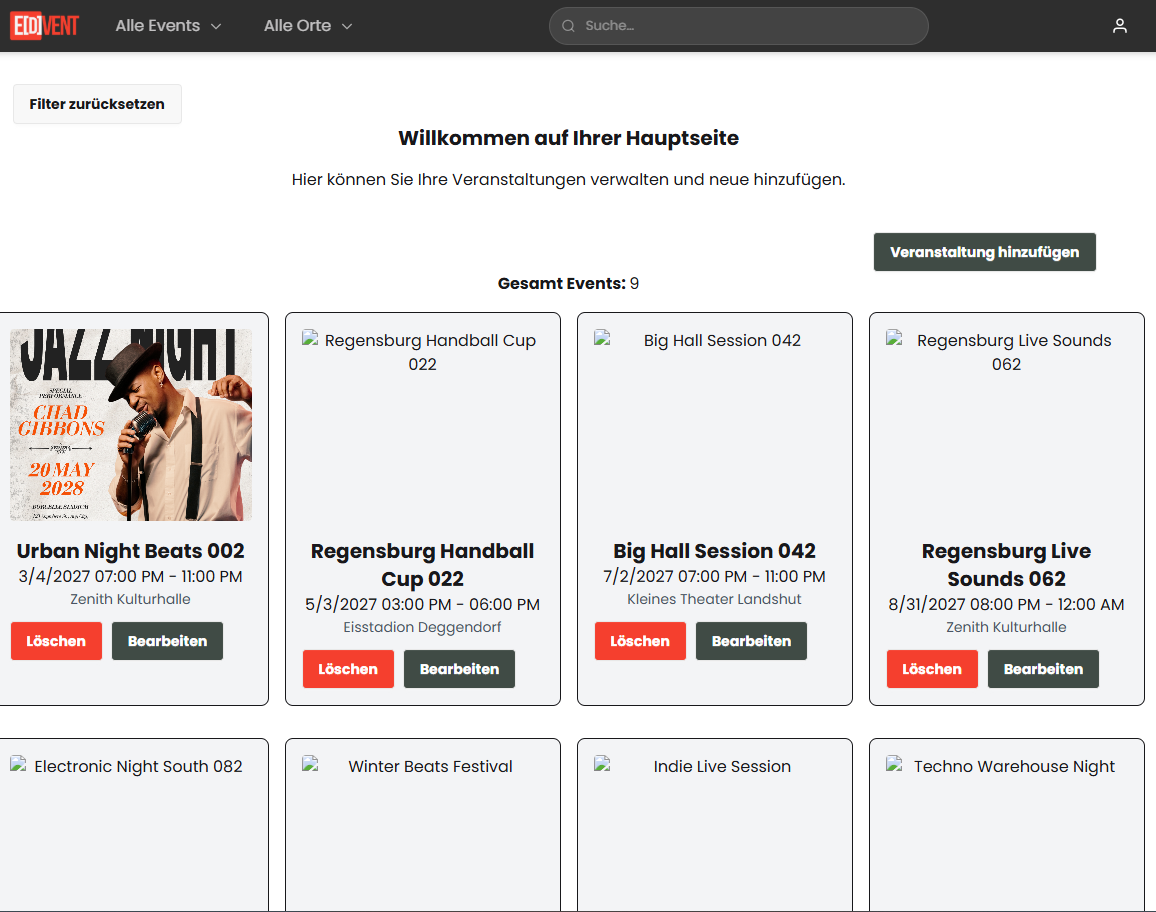
Task: Click the EDVENT logo
Action: click(x=45, y=26)
